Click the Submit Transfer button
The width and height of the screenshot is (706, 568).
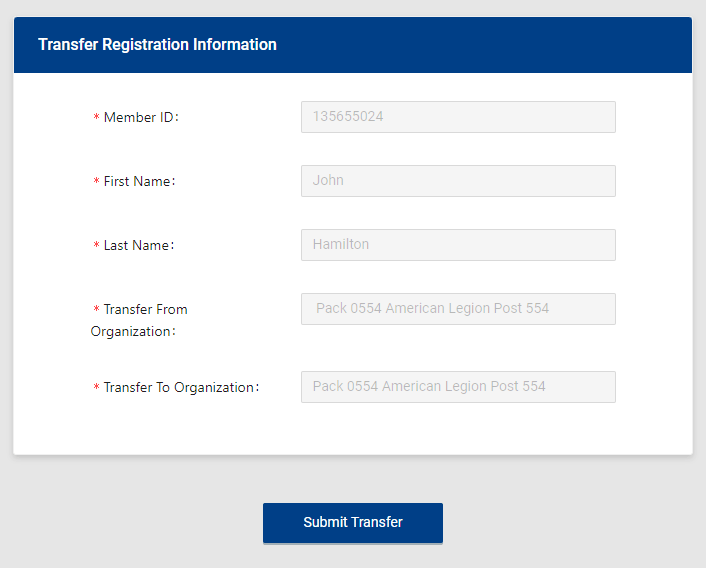point(352,523)
